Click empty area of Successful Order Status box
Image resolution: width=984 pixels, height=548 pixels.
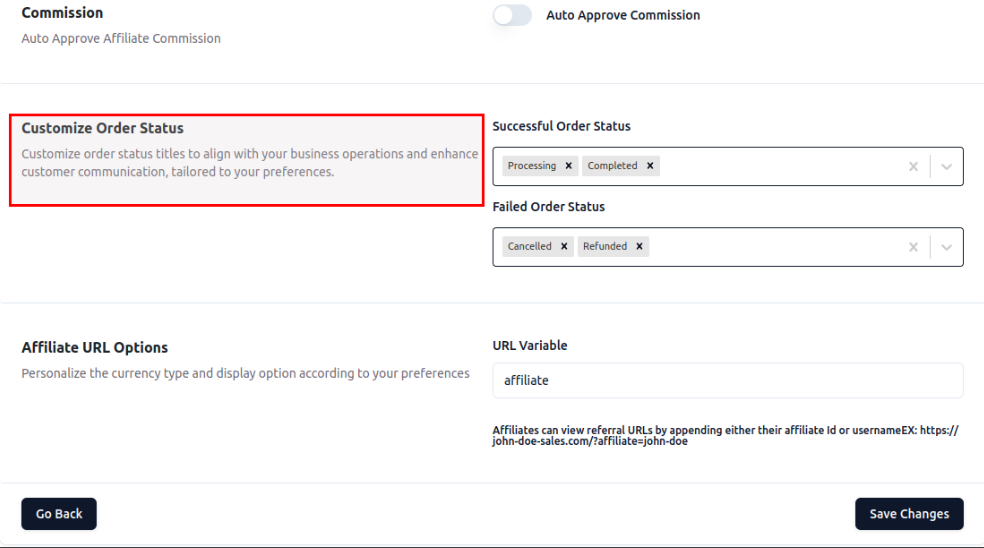(780, 167)
